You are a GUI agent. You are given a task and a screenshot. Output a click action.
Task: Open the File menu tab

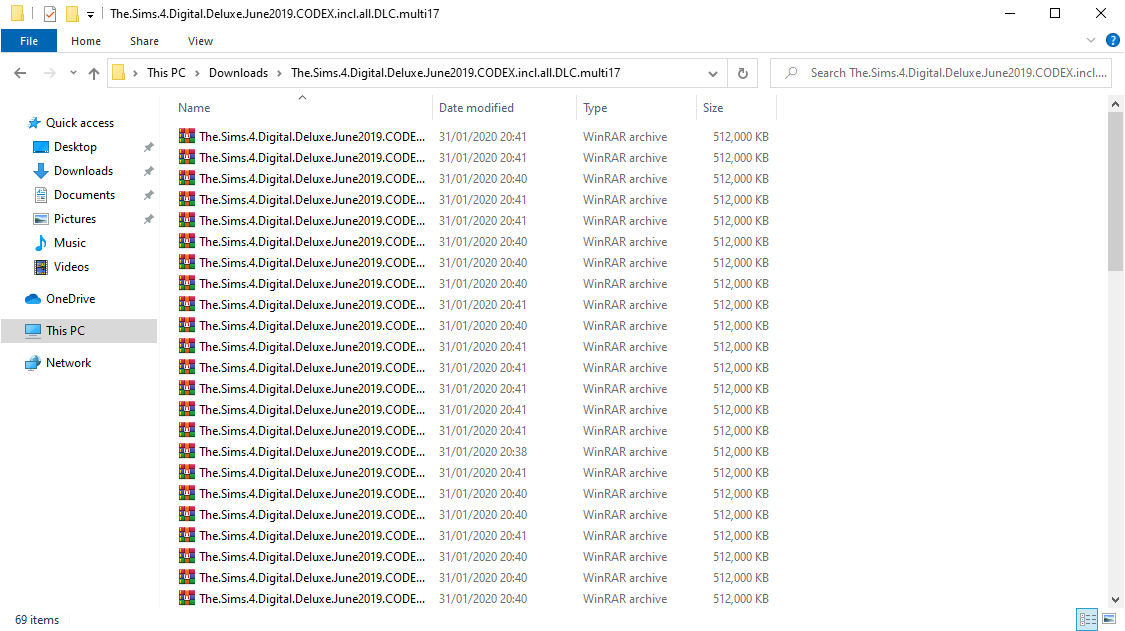pyautogui.click(x=29, y=41)
